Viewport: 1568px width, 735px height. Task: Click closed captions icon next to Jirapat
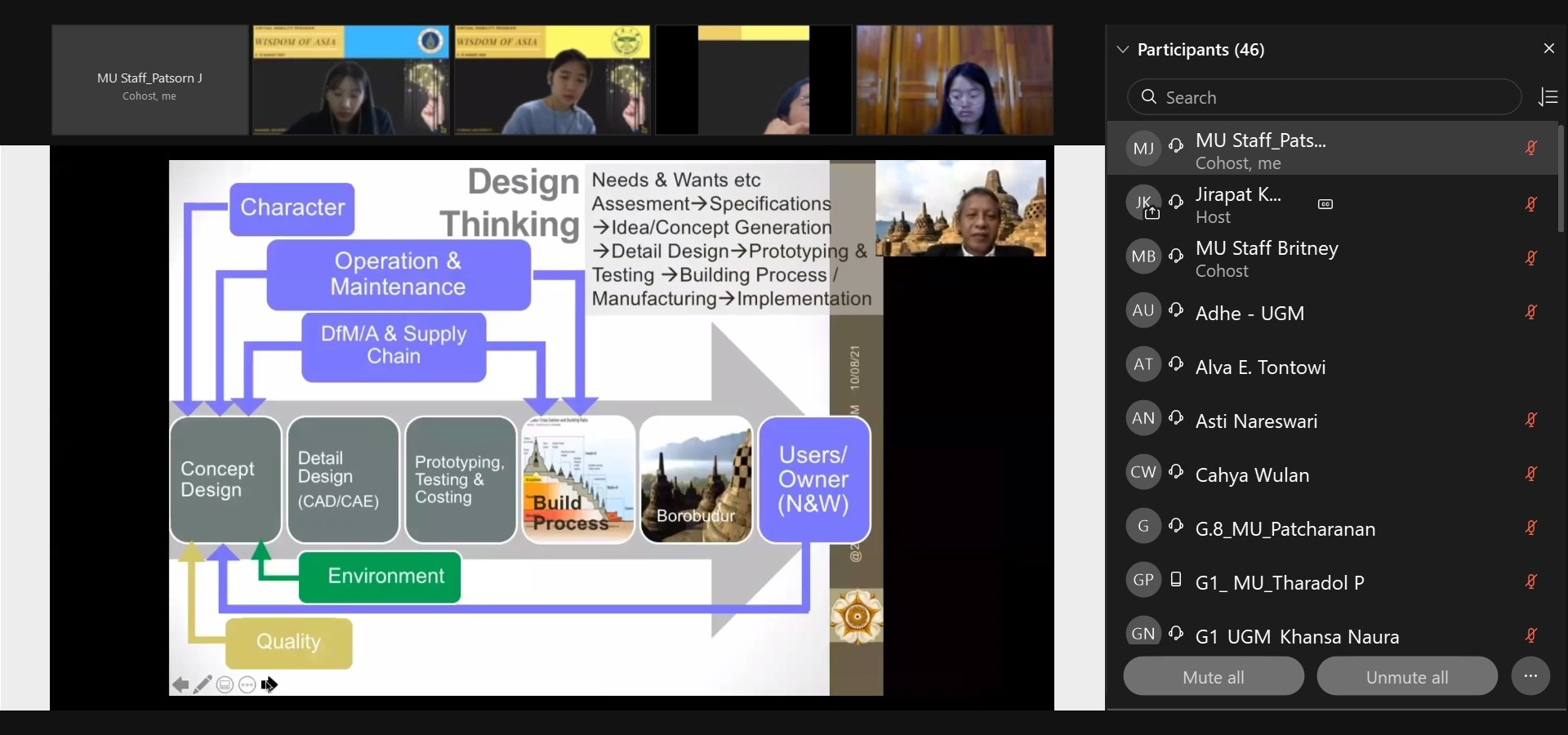(x=1325, y=204)
